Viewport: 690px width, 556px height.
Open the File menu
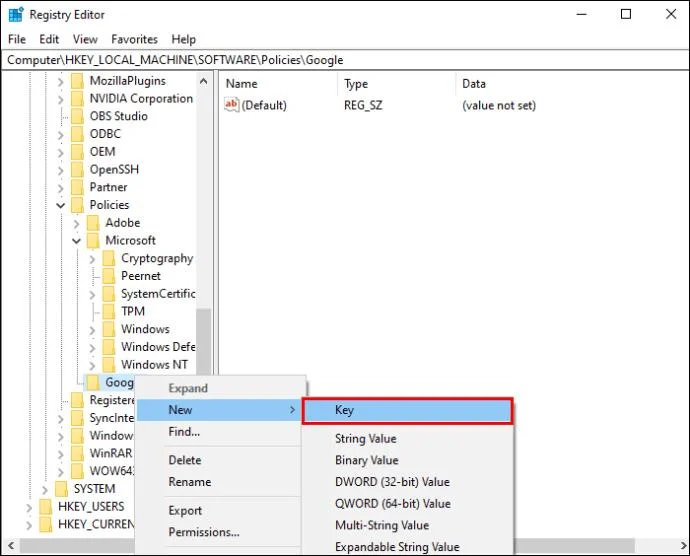click(17, 39)
